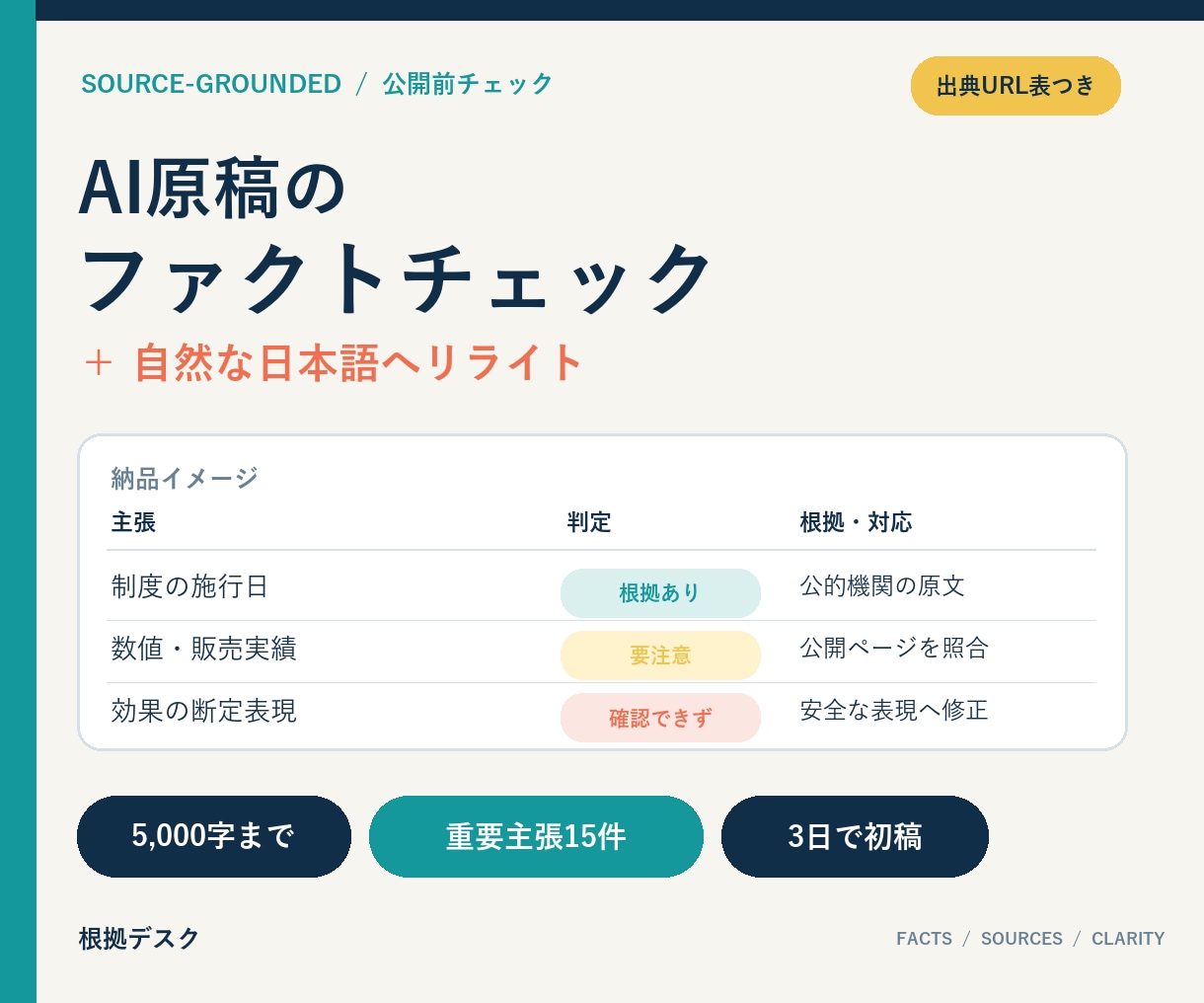Select the 根拠あり status badge
1204x1003 pixels.
click(x=660, y=593)
